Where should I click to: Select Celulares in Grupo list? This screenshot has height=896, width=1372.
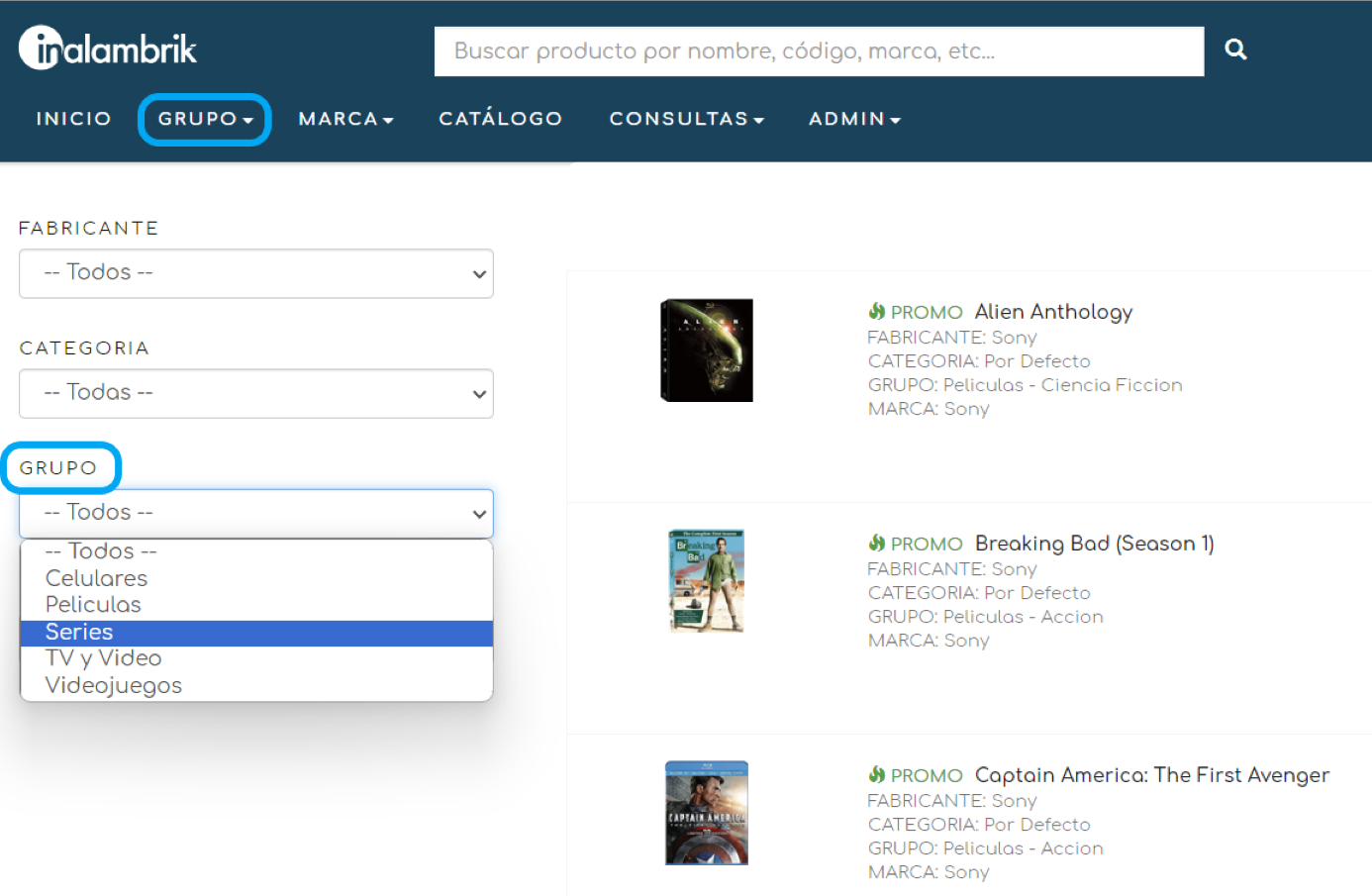[x=256, y=578]
